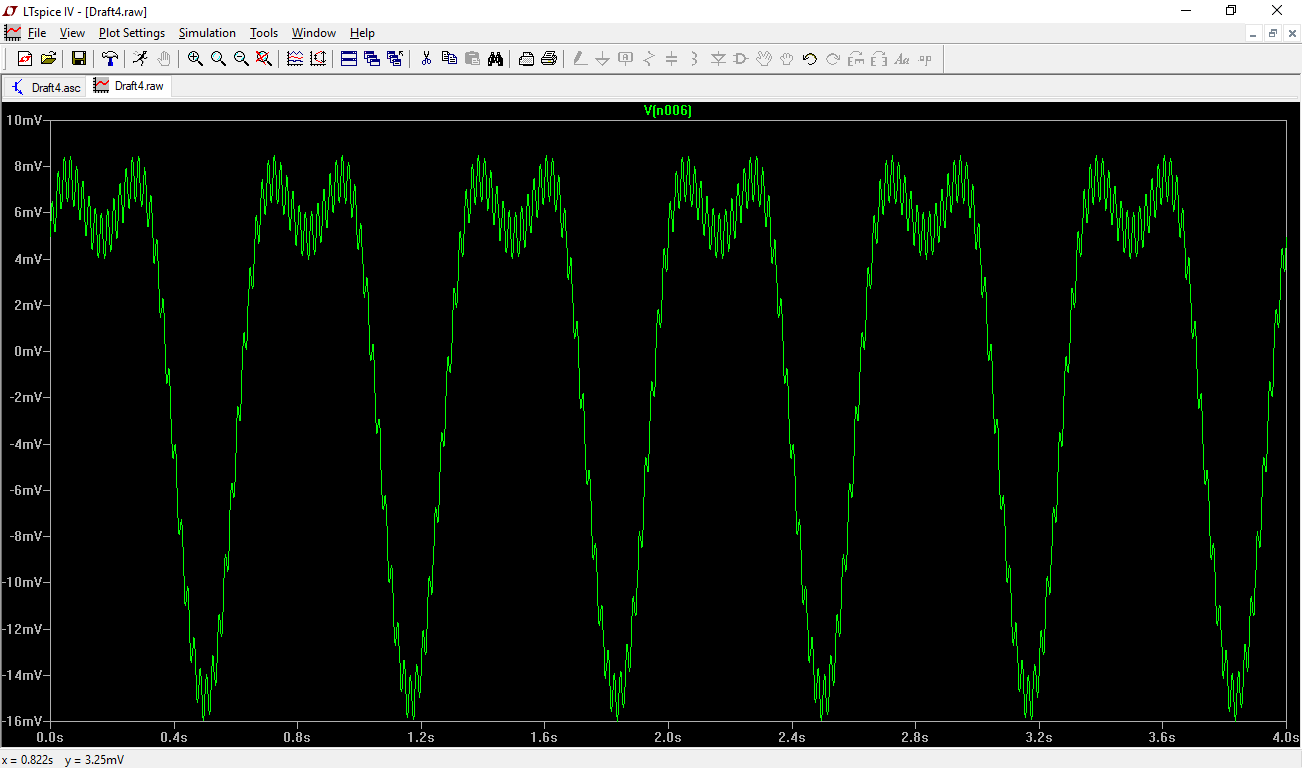Select the Drag closed-hand tool
The height and width of the screenshot is (768, 1302).
[x=787, y=59]
